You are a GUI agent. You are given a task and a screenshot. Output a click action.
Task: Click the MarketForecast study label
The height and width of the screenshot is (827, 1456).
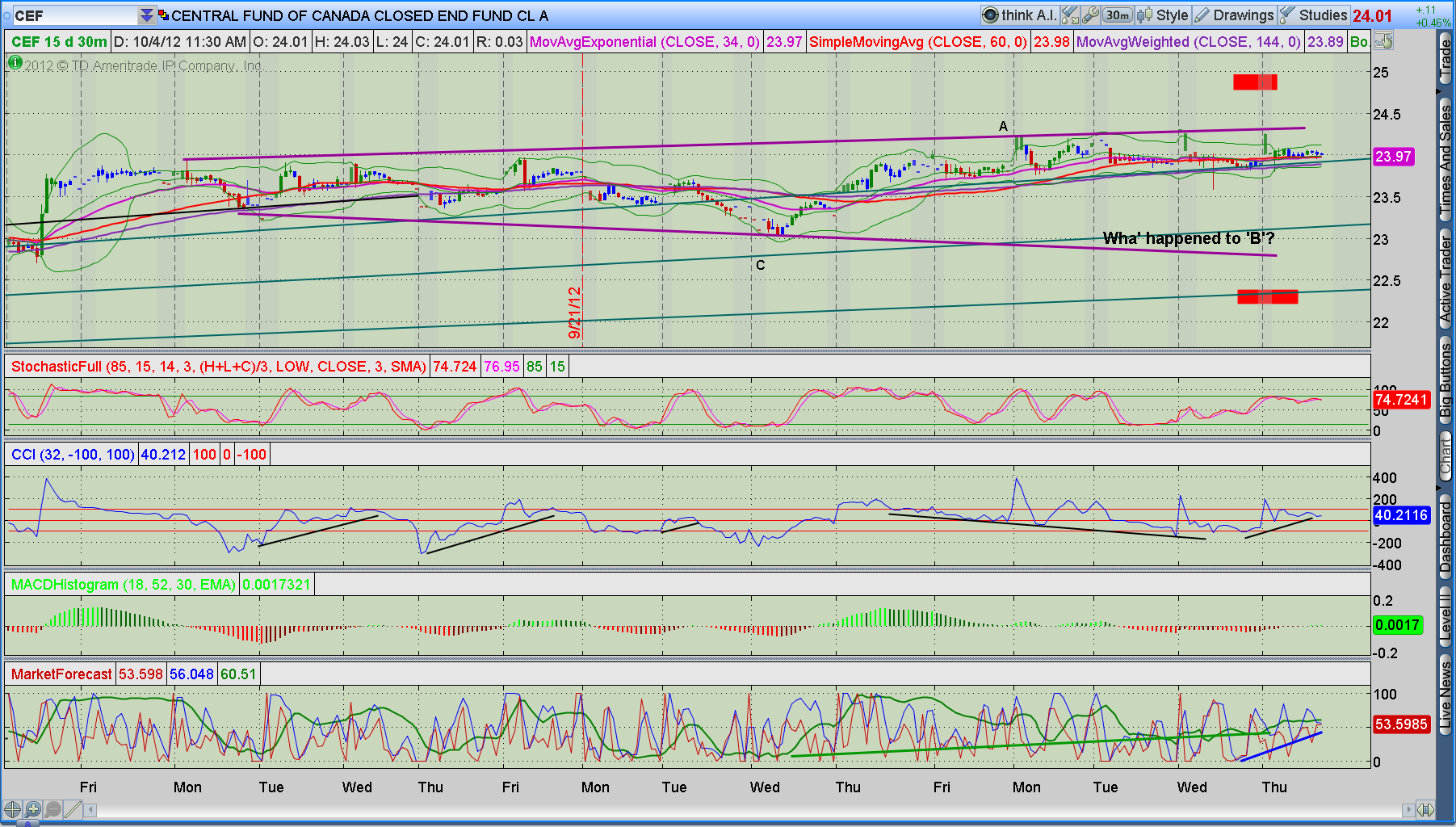(61, 674)
